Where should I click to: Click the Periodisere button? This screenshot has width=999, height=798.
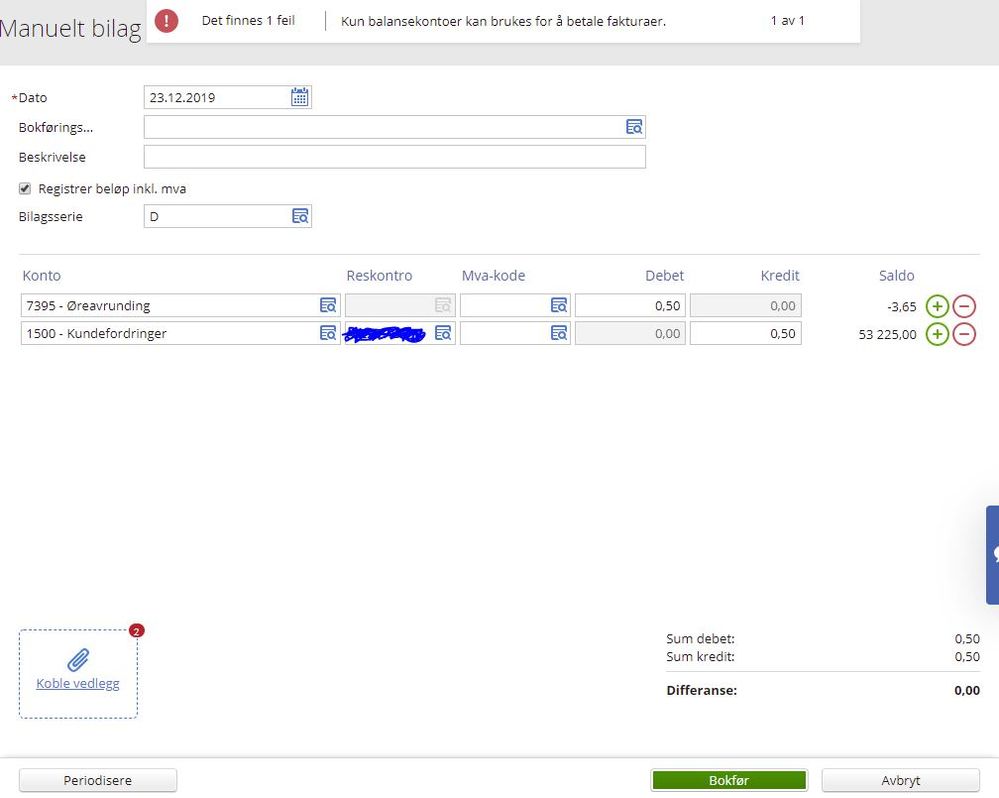tap(97, 780)
